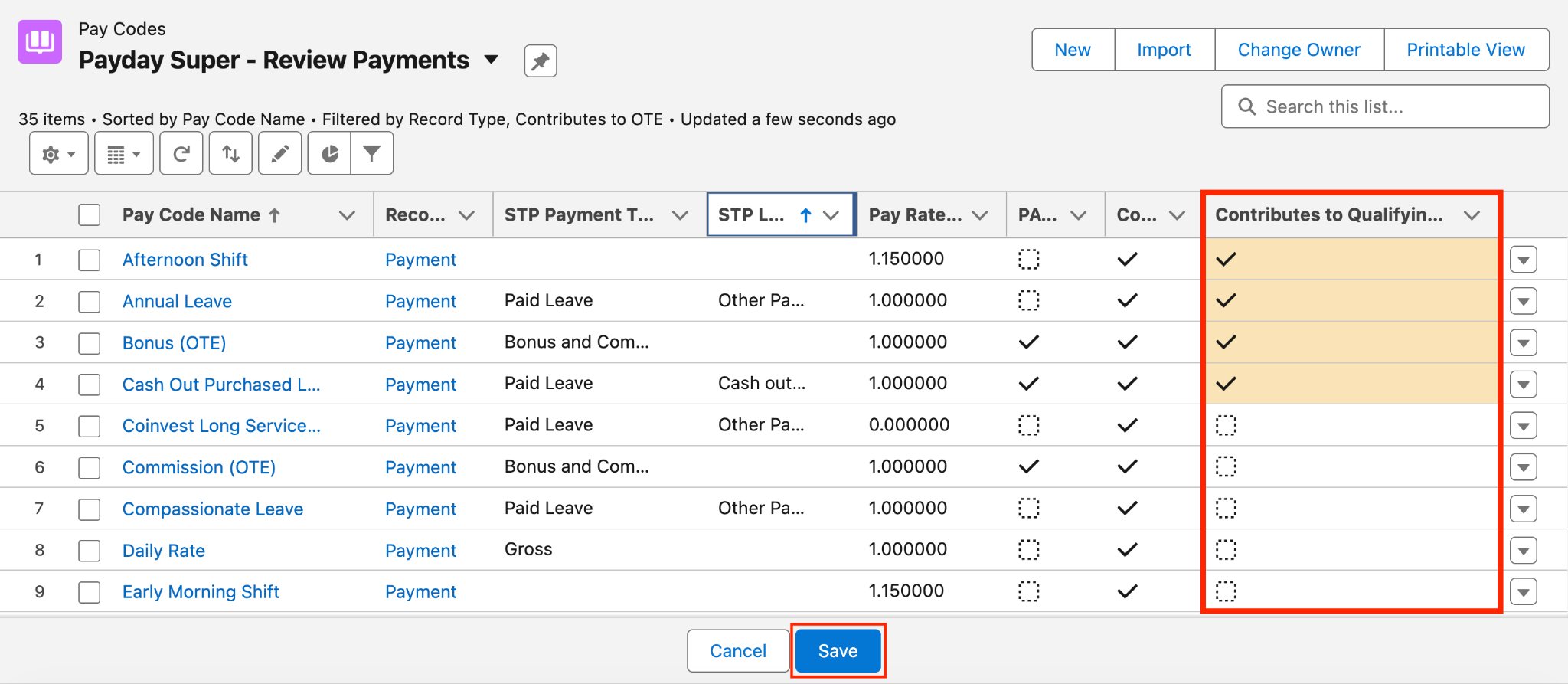Refresh the list view

(181, 154)
